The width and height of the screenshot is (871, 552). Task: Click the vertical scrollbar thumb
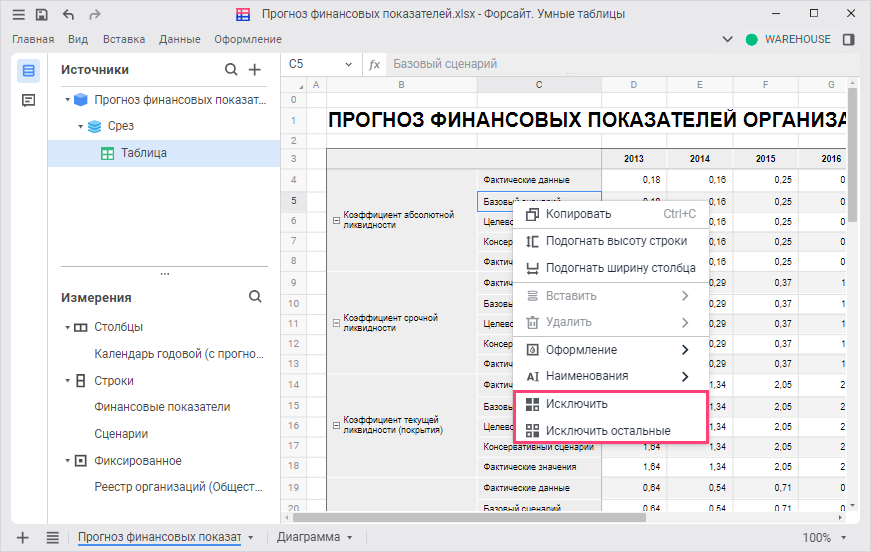click(x=854, y=154)
